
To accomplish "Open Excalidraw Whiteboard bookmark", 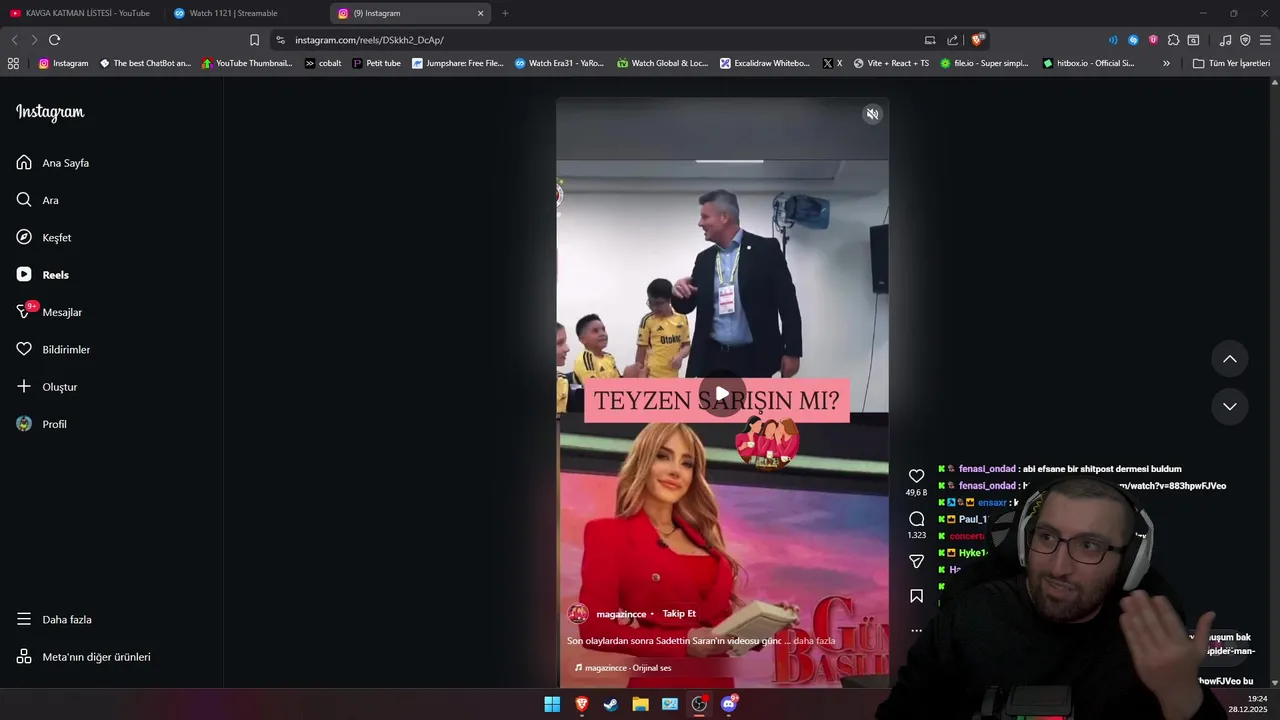I will click(x=765, y=63).
